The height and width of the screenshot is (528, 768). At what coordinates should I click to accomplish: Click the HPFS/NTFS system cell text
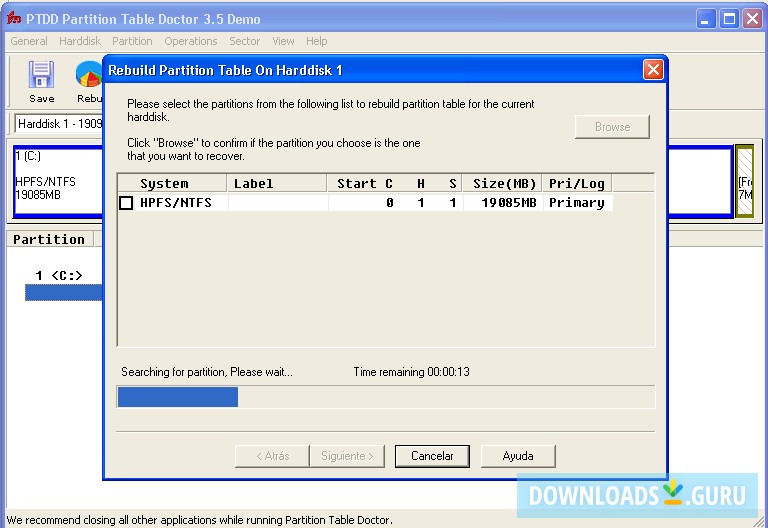[176, 203]
